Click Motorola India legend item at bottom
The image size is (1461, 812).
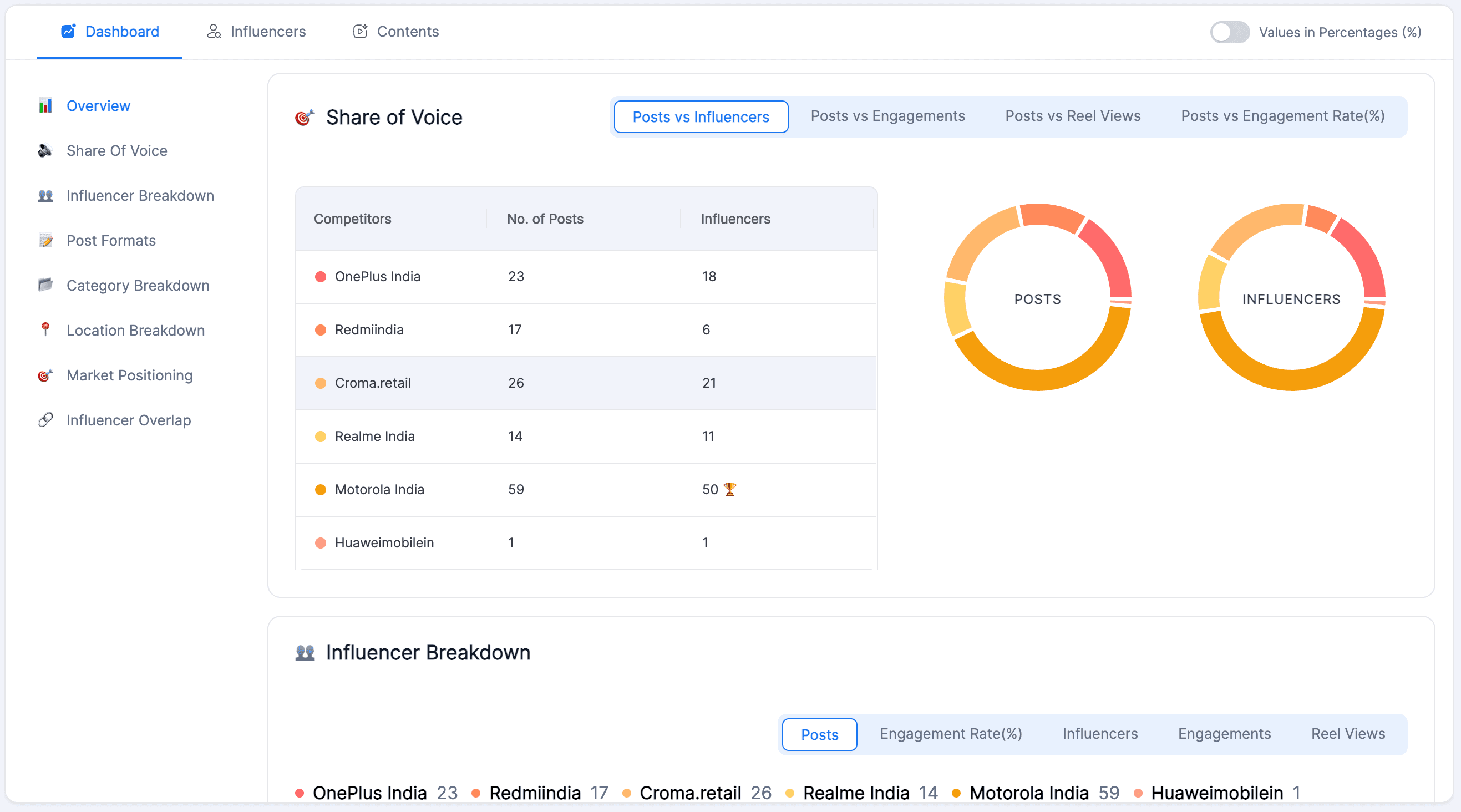[x=1036, y=792]
